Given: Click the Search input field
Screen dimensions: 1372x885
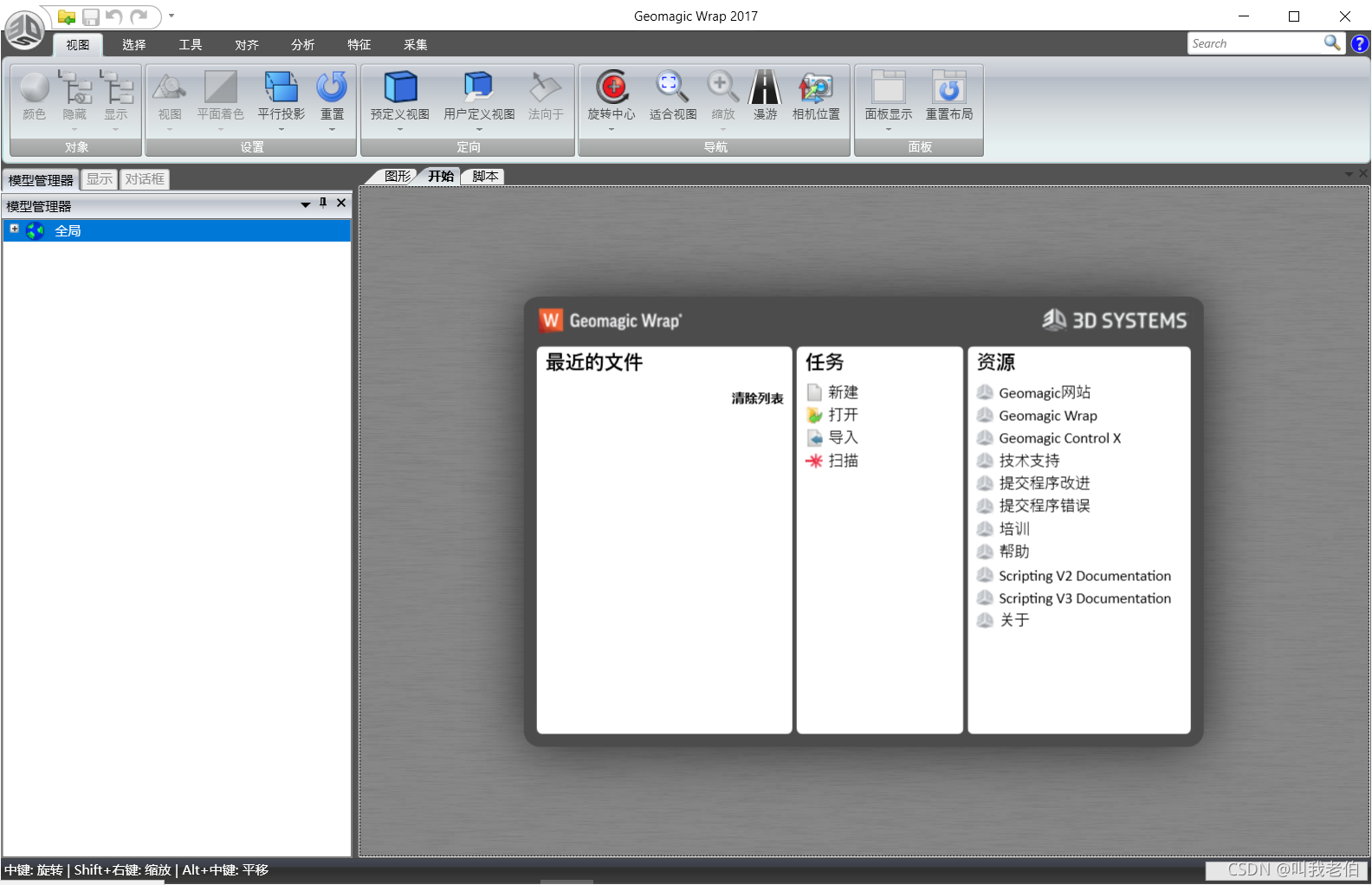Looking at the screenshot, I should [x=1256, y=43].
